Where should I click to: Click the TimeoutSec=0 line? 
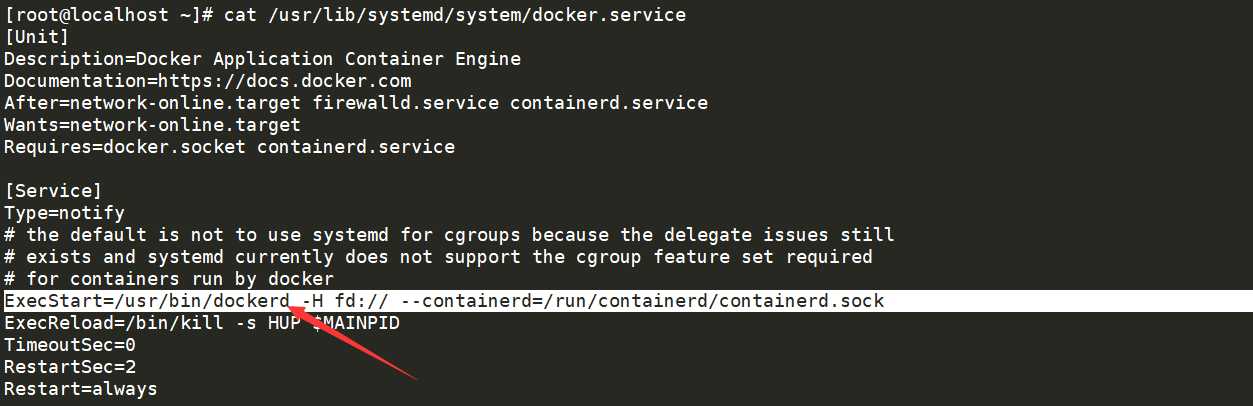tap(70, 345)
